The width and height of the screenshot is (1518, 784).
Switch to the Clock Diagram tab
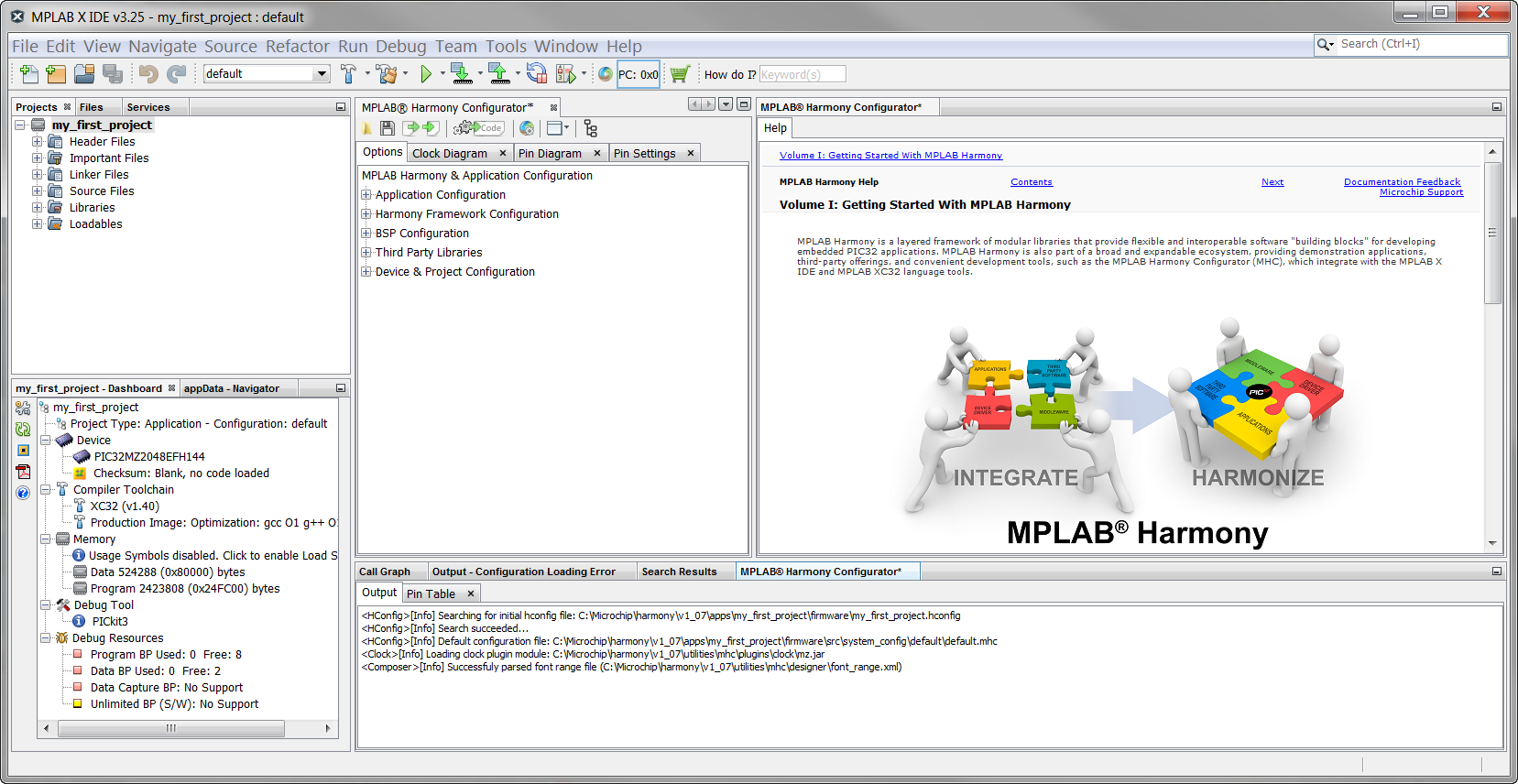tap(449, 154)
